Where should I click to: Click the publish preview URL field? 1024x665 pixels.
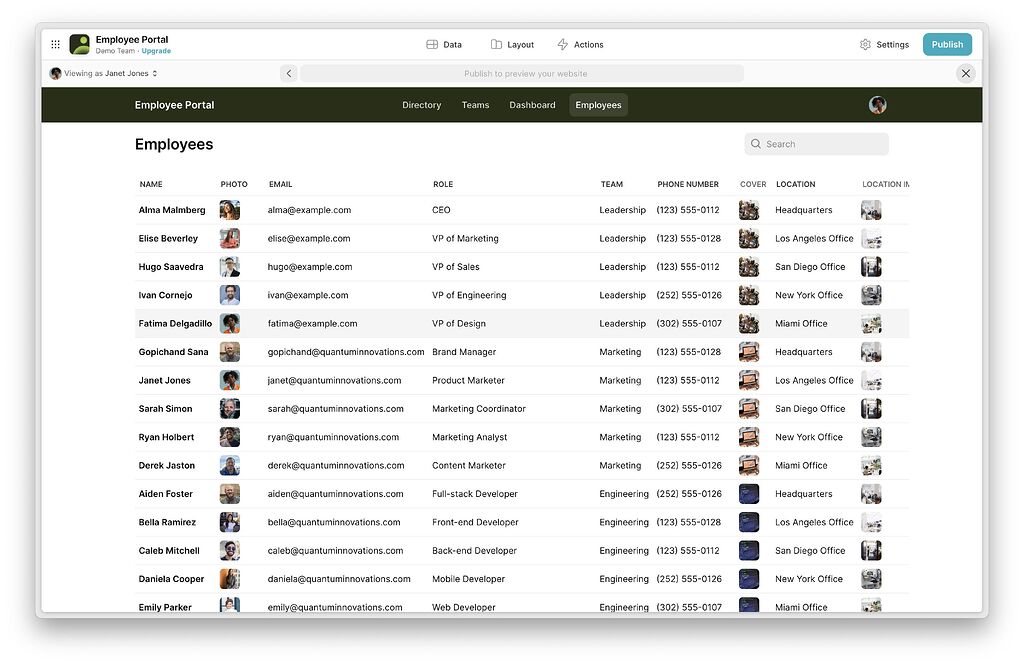525,72
